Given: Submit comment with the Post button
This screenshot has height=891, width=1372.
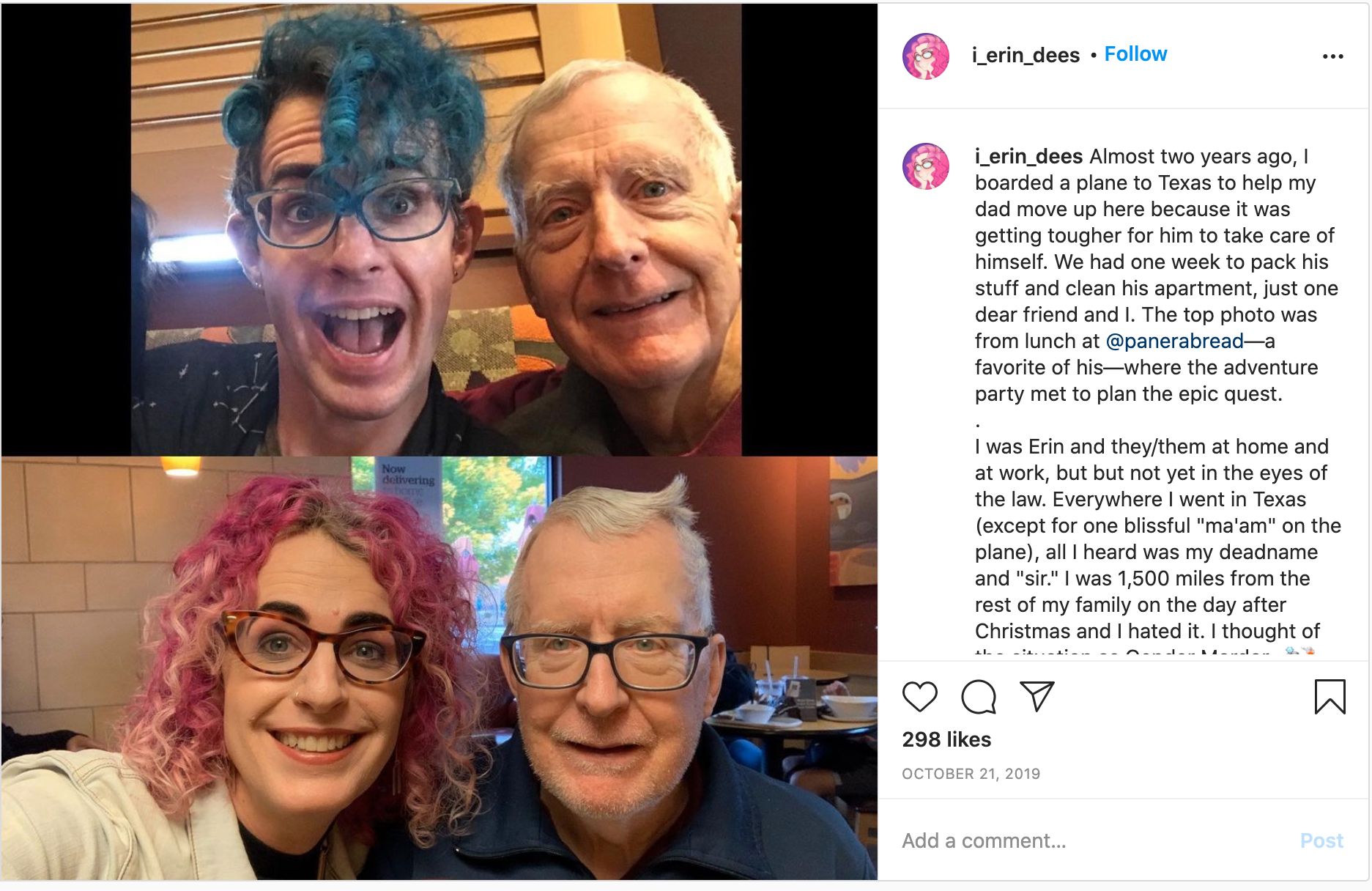Looking at the screenshot, I should tap(1321, 840).
